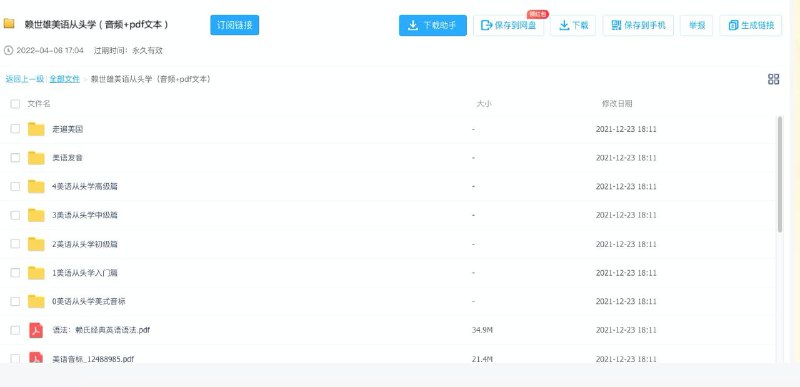Select the checkbox for 赖氏经典英语语法.pdf

pyautogui.click(x=15, y=330)
